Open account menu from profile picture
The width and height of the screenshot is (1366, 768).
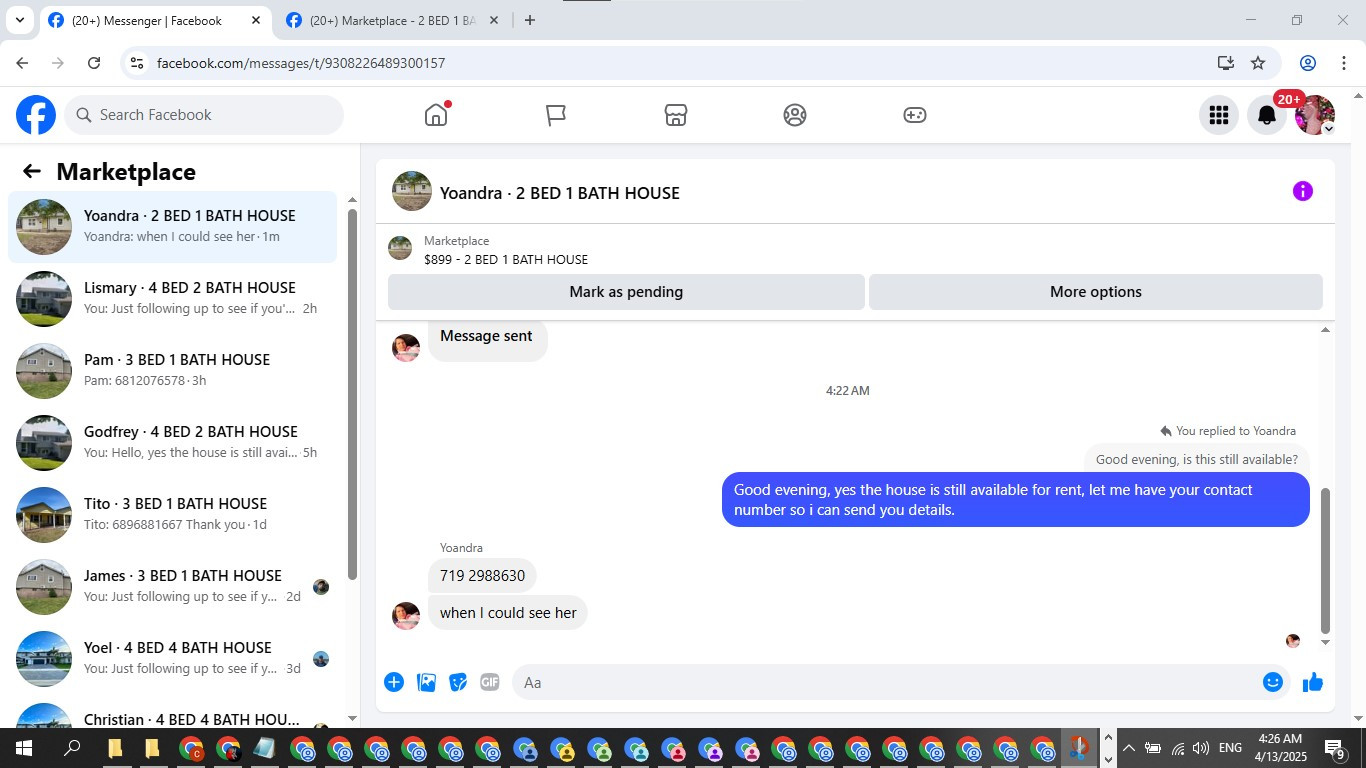tap(1315, 115)
